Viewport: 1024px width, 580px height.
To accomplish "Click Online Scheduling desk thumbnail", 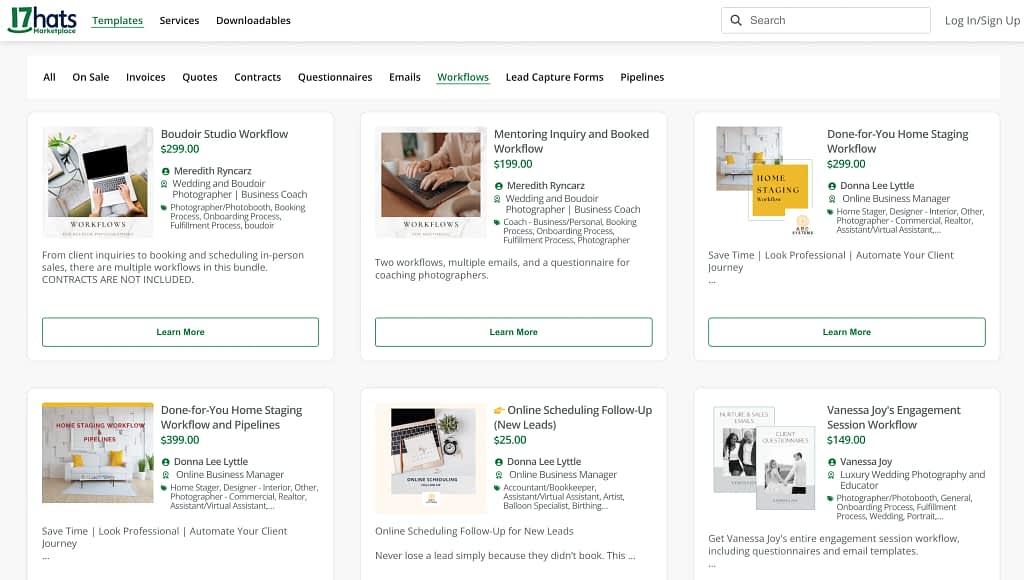I will click(x=431, y=458).
